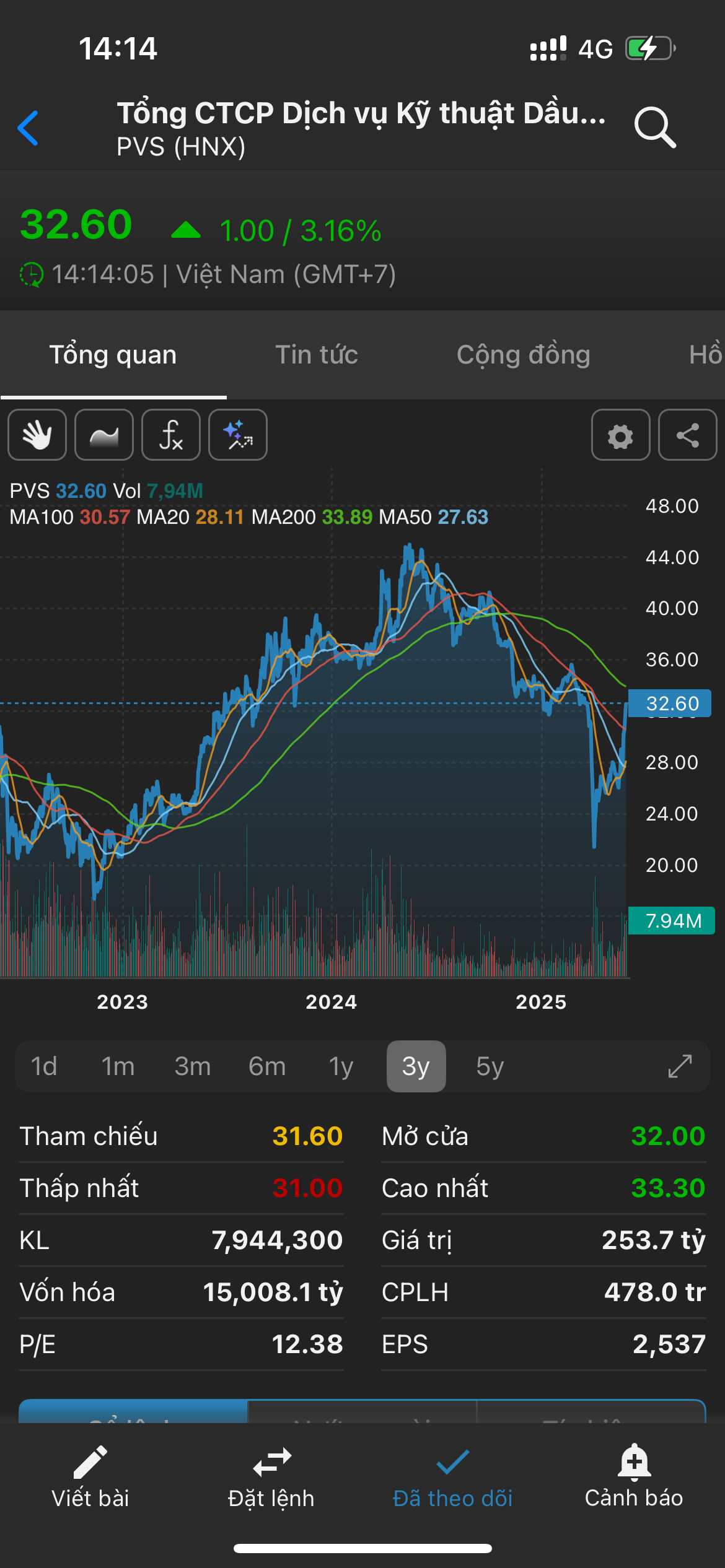Screen dimensions: 725x1568
Task: Tap the signal bars in status bar
Action: 548,48
